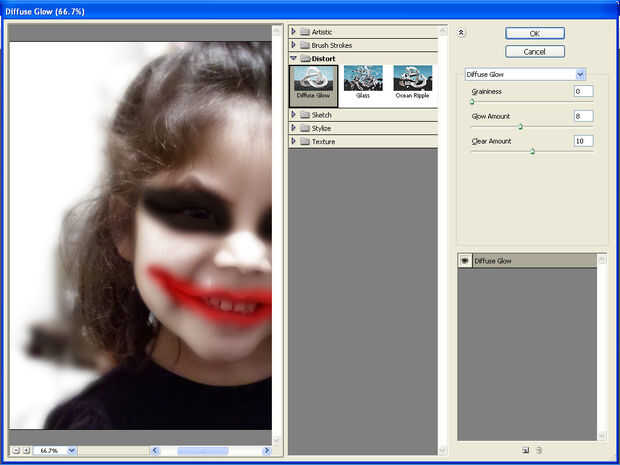The image size is (620, 465).
Task: Click the Clear Amount value field
Action: click(583, 141)
